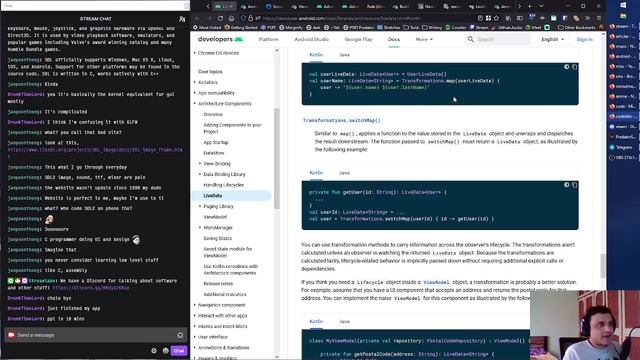Expand the View Binding subsection
The height and width of the screenshot is (360, 640).
(200, 164)
